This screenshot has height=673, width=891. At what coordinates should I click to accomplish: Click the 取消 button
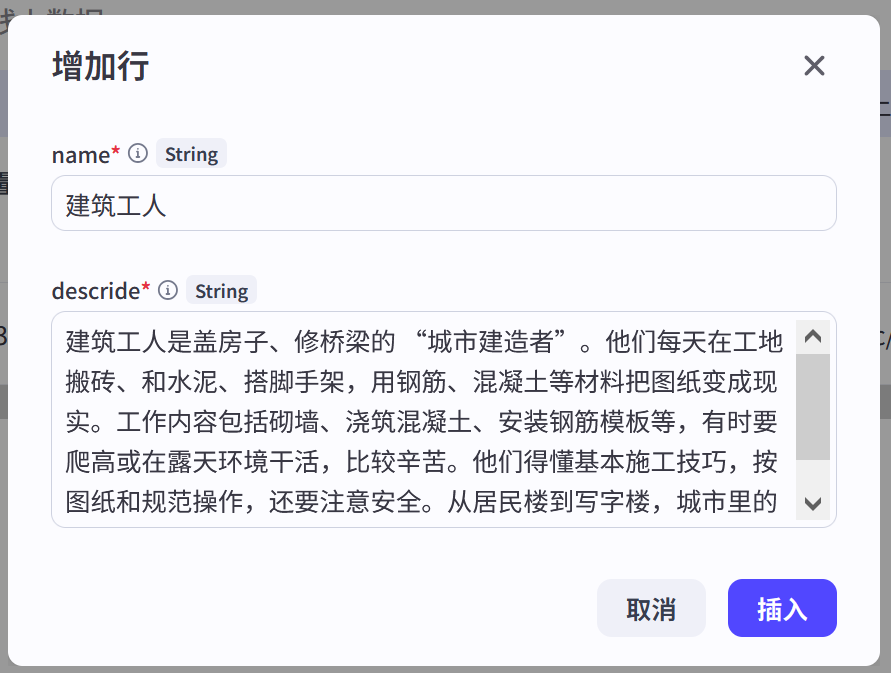click(x=651, y=608)
